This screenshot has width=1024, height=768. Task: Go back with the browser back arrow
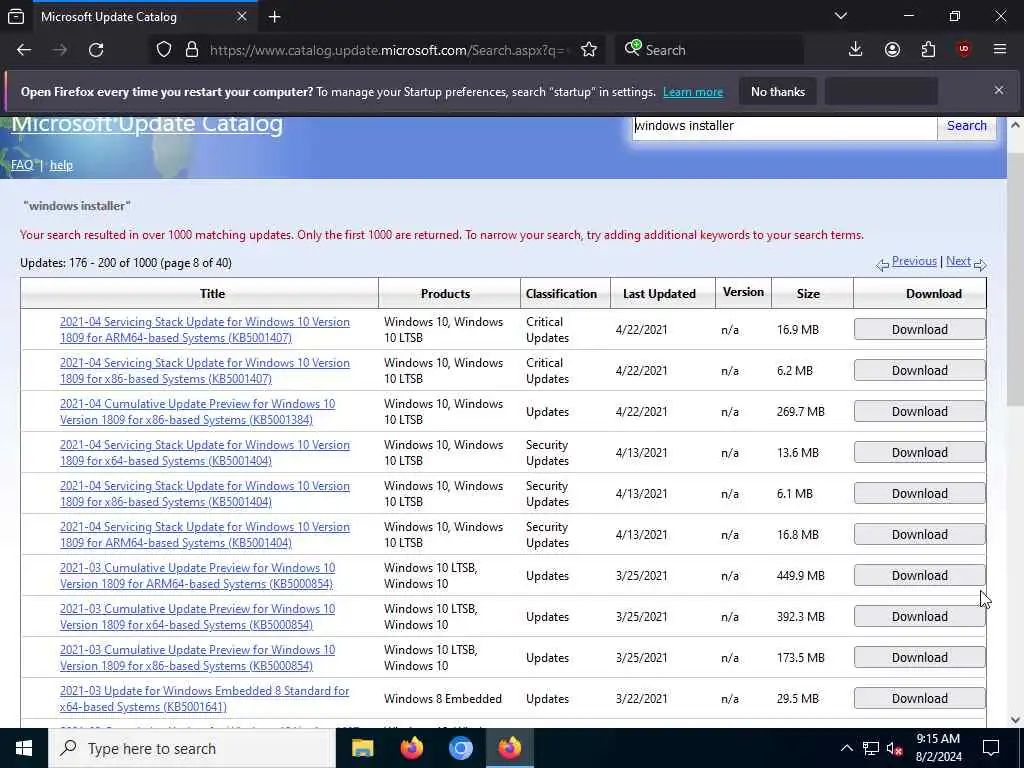(24, 50)
